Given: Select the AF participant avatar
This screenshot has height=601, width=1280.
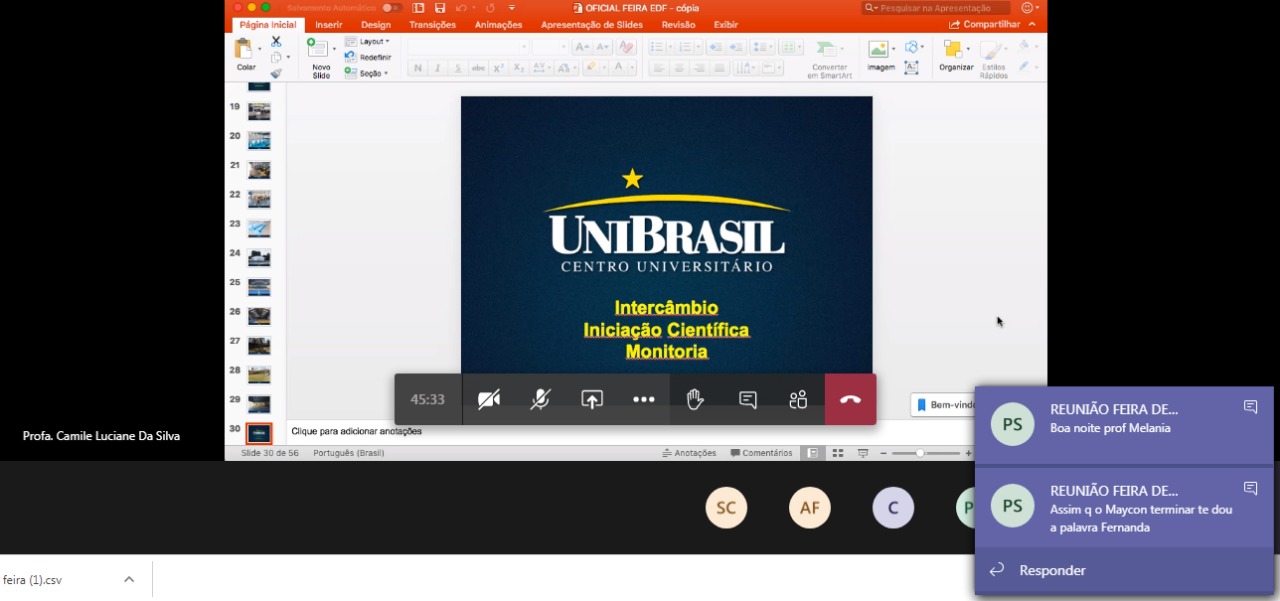Looking at the screenshot, I should 810,508.
